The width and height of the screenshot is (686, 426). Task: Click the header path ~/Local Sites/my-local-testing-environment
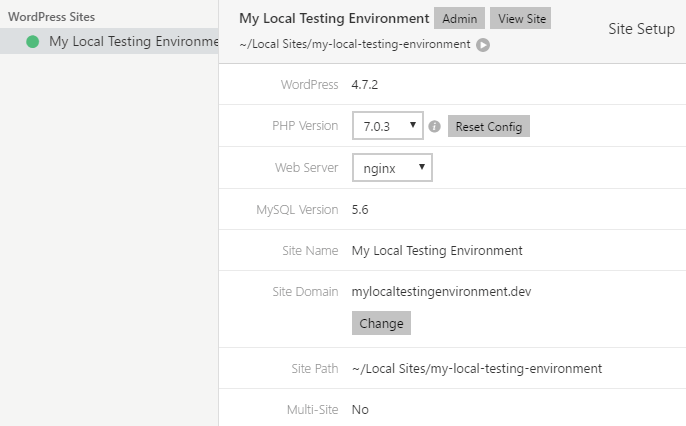point(355,44)
